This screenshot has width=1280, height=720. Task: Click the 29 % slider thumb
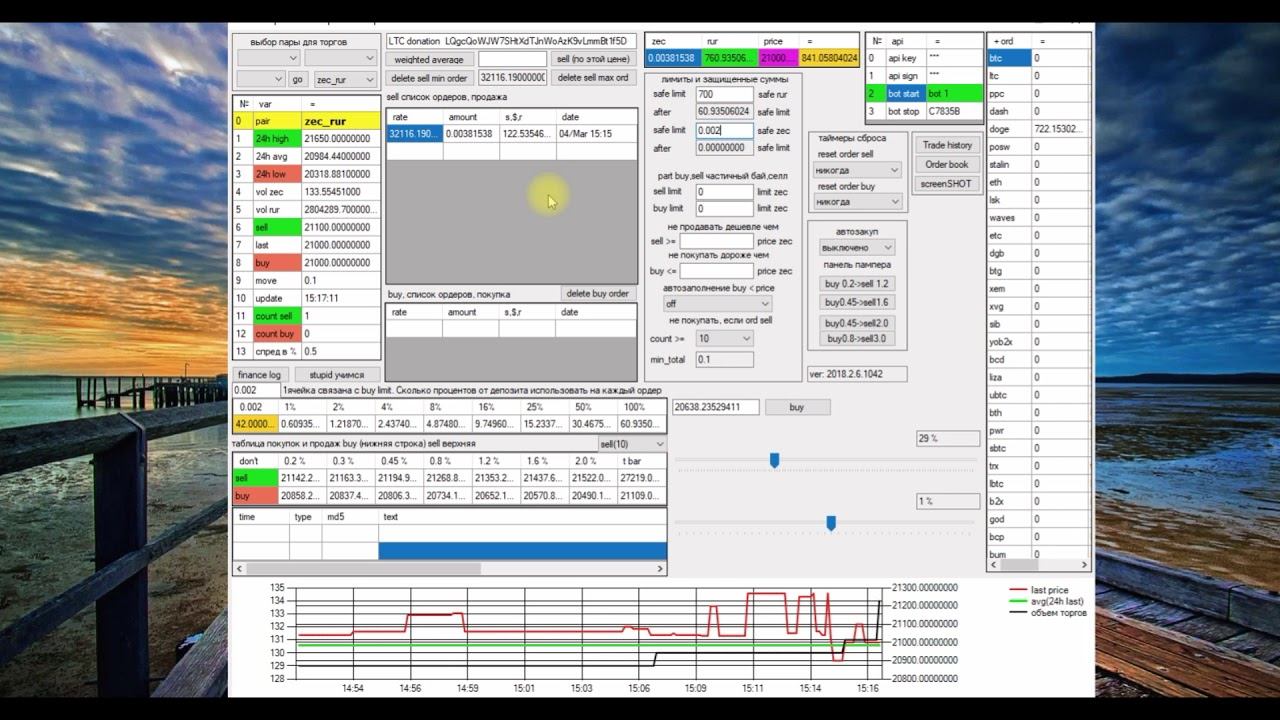click(x=774, y=460)
